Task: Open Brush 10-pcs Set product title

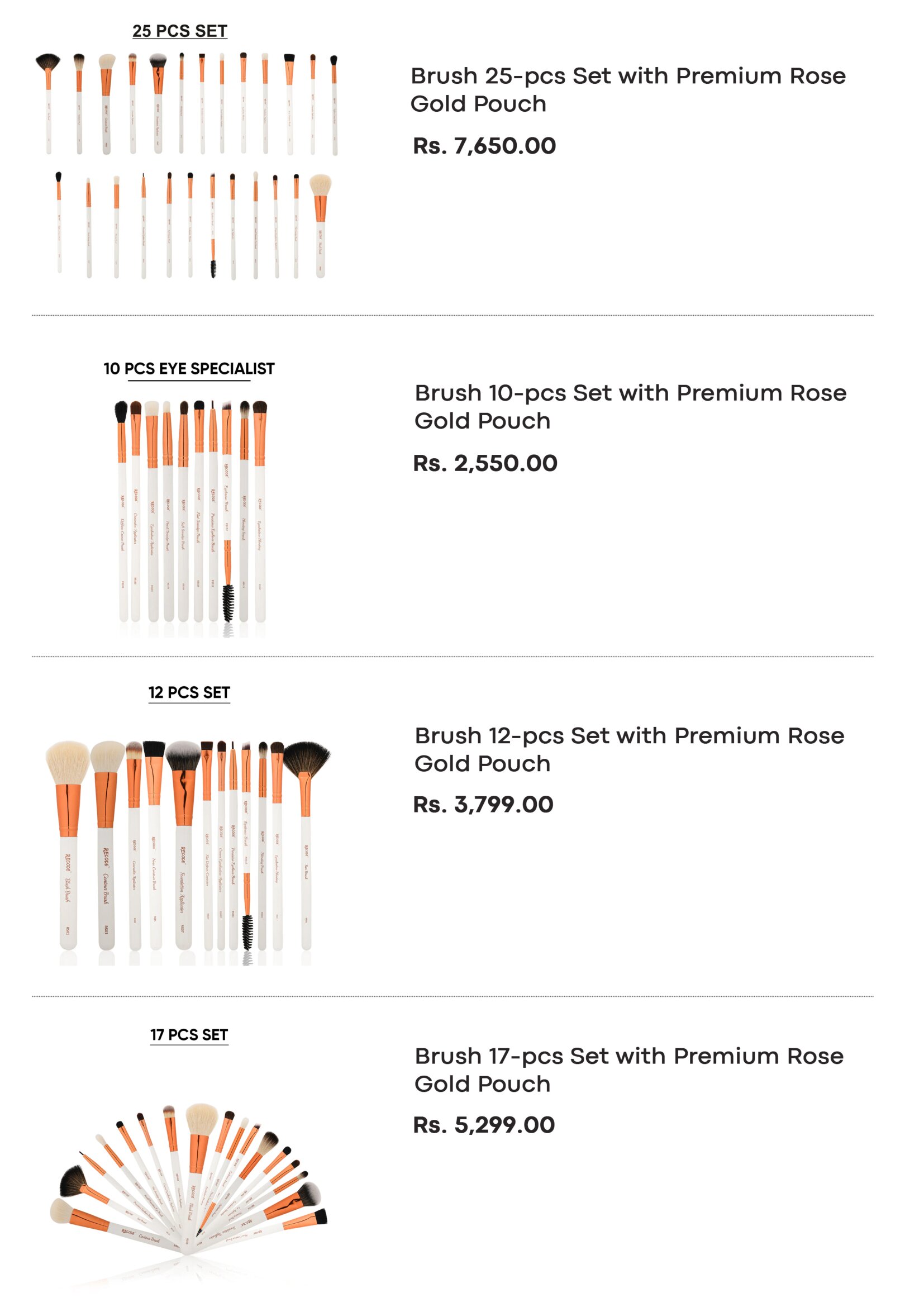Action: [x=630, y=406]
